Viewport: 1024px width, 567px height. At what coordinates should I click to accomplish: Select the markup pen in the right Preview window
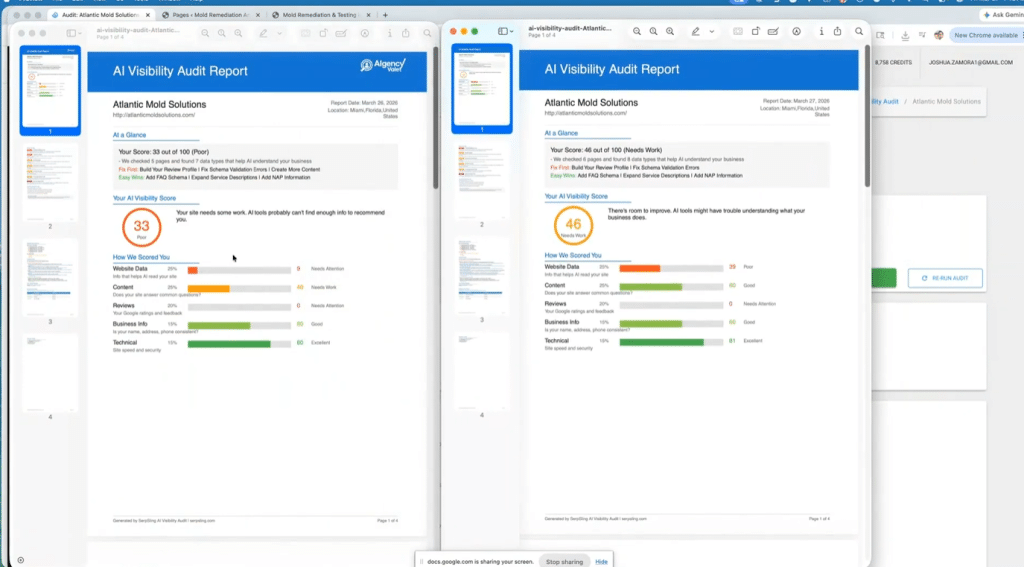pyautogui.click(x=695, y=32)
